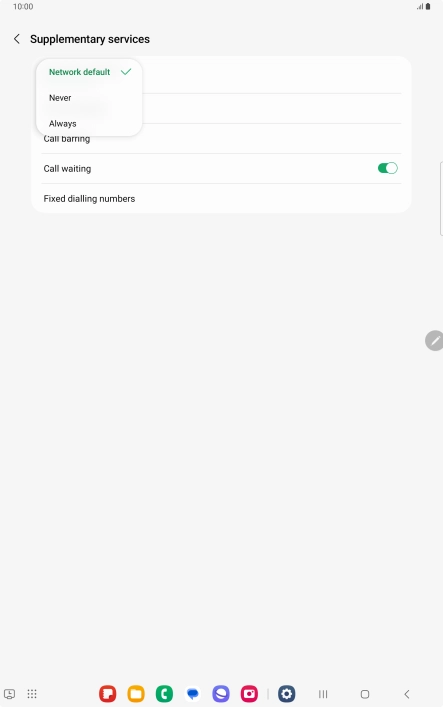The width and height of the screenshot is (443, 707).
Task: Turn off the Call waiting switch
Action: 388,168
